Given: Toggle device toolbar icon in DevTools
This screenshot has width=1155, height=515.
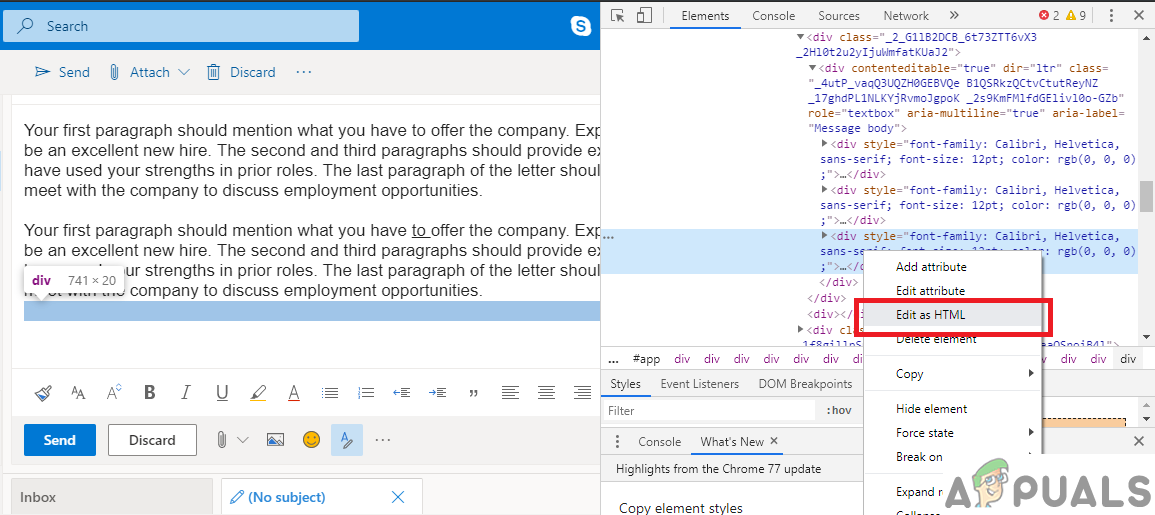Looking at the screenshot, I should point(645,15).
